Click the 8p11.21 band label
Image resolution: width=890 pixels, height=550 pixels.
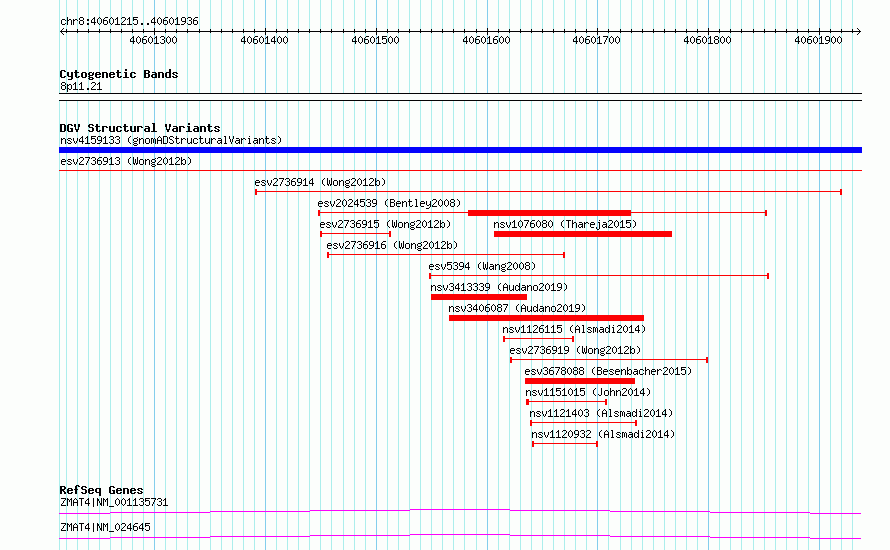tap(81, 86)
